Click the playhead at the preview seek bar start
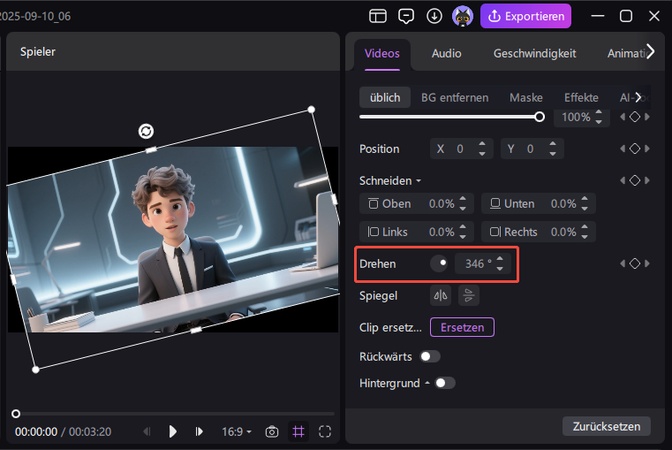Viewport: 672px width, 450px height. tap(16, 414)
